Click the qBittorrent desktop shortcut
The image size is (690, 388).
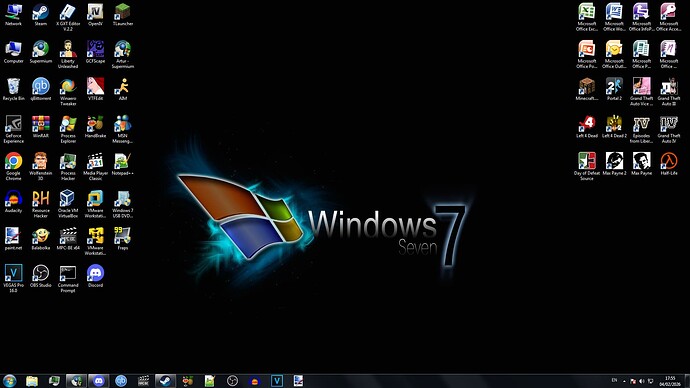pos(40,89)
